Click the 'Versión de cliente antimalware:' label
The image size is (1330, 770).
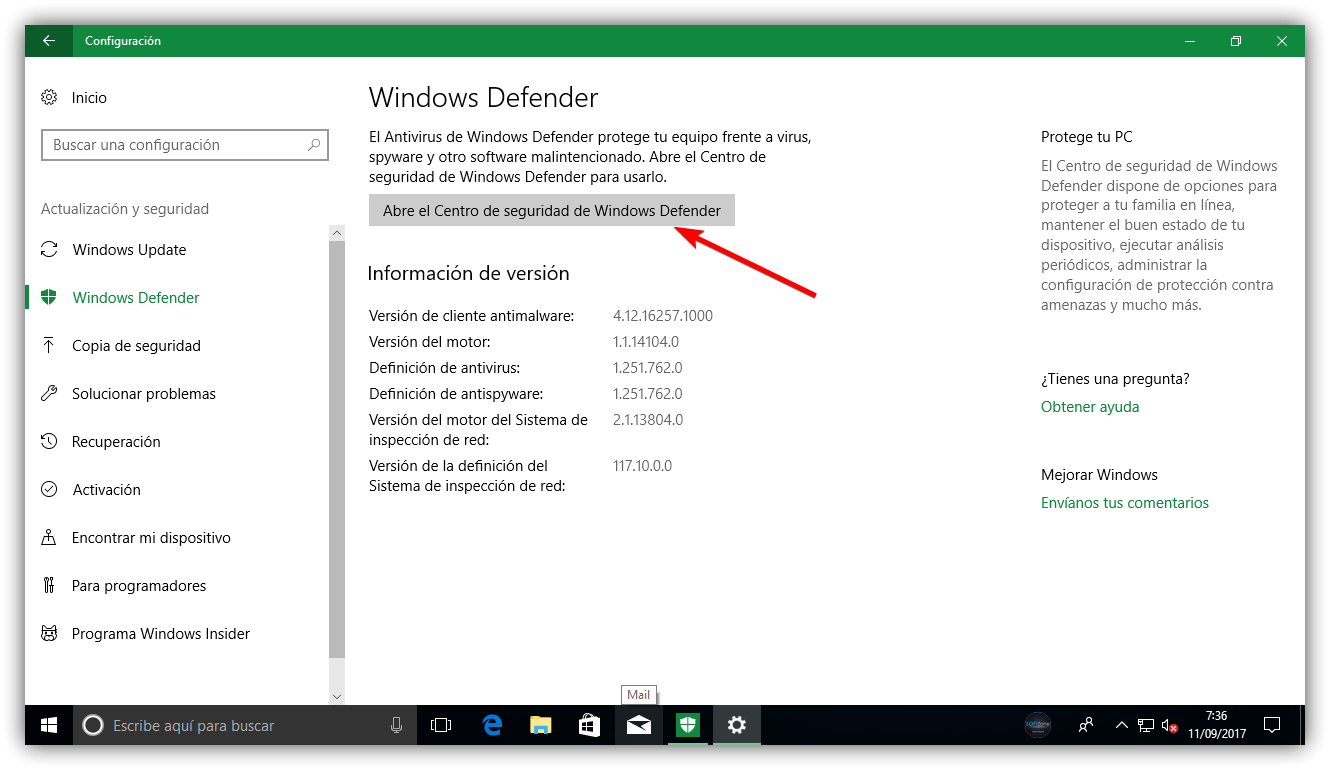(x=472, y=316)
